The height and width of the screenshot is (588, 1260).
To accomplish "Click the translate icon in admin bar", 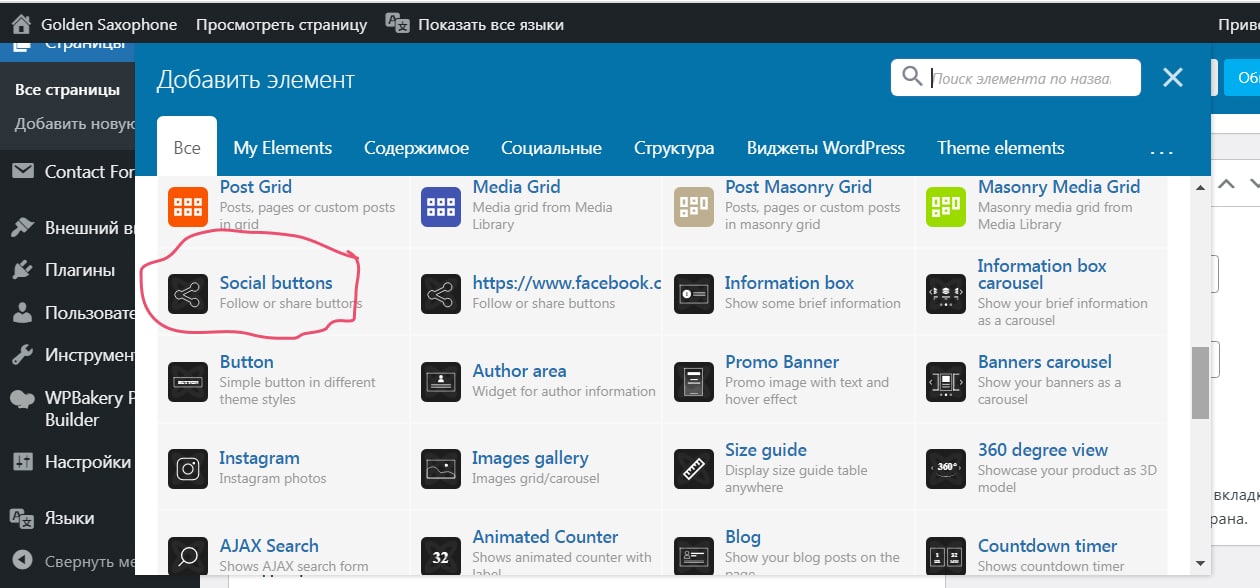I will (x=397, y=23).
